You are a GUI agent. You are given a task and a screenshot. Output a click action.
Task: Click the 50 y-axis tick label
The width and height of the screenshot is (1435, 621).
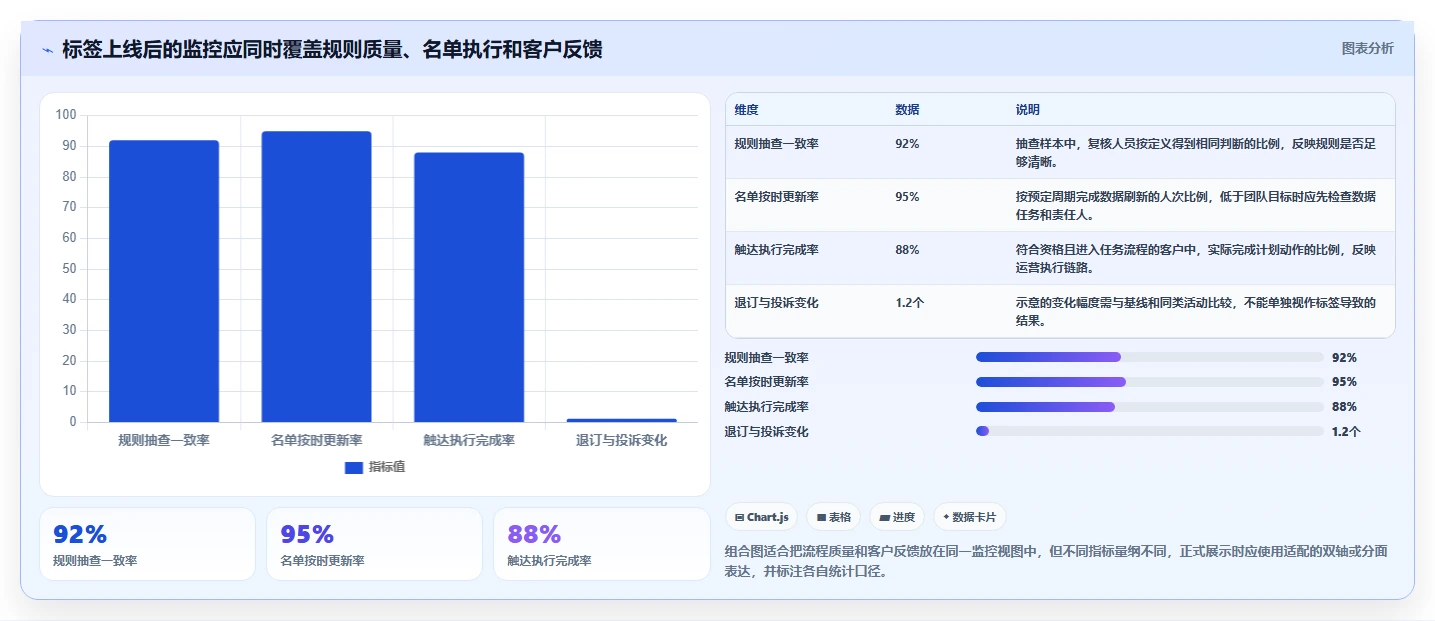[x=69, y=268]
